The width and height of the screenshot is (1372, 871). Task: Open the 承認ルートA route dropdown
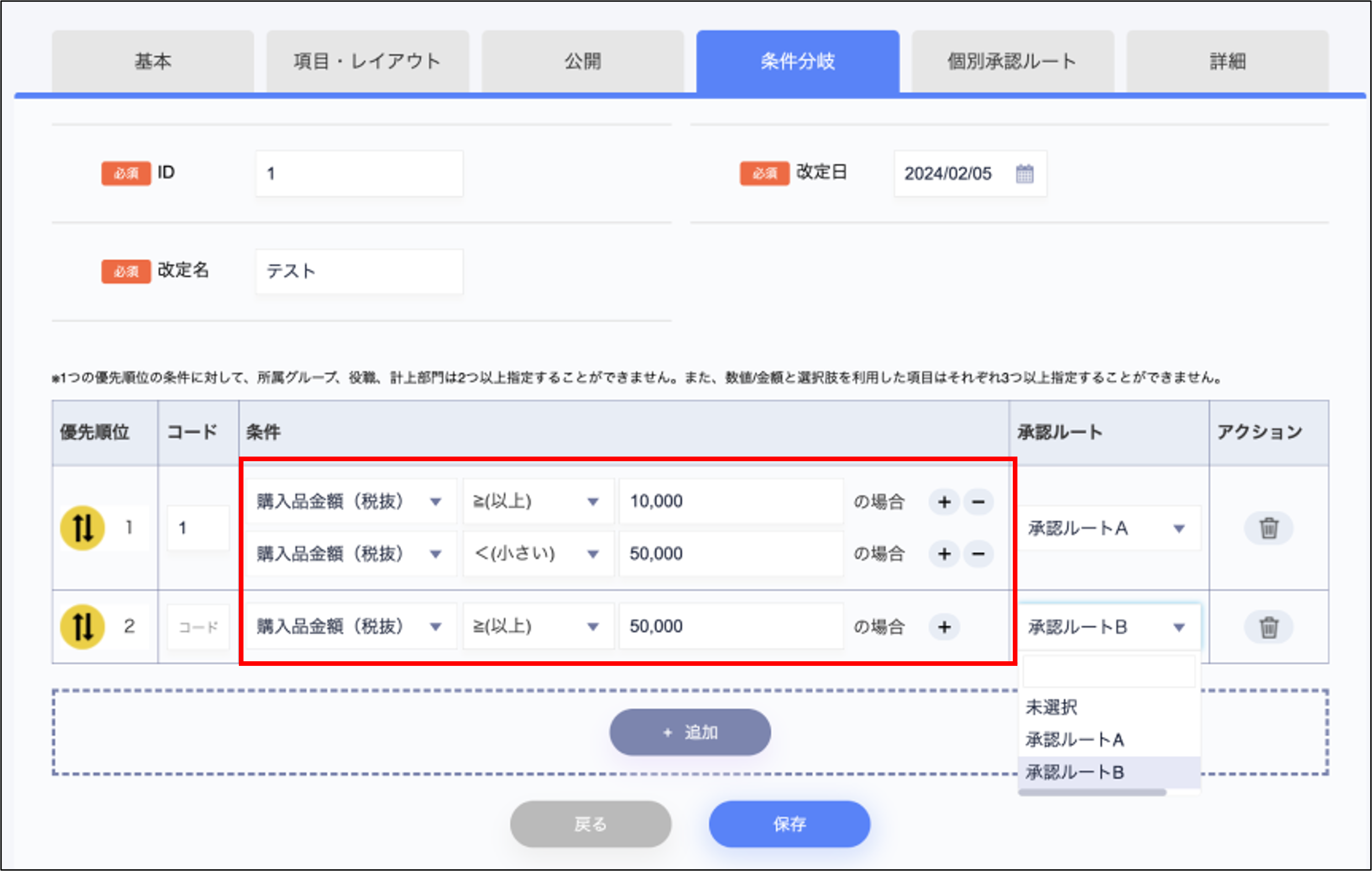(x=1108, y=527)
